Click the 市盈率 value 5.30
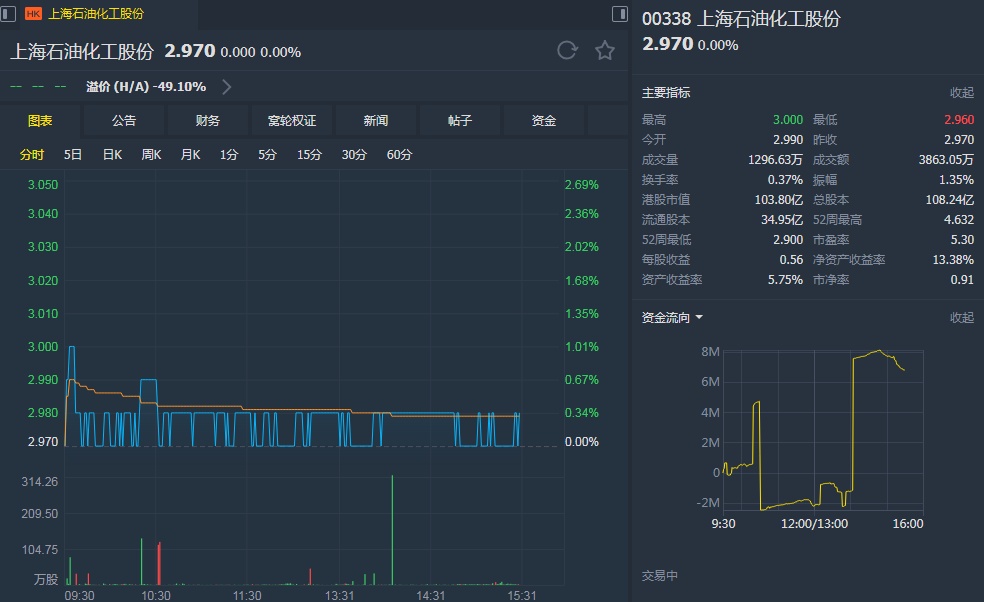The height and width of the screenshot is (602, 984). click(x=962, y=240)
